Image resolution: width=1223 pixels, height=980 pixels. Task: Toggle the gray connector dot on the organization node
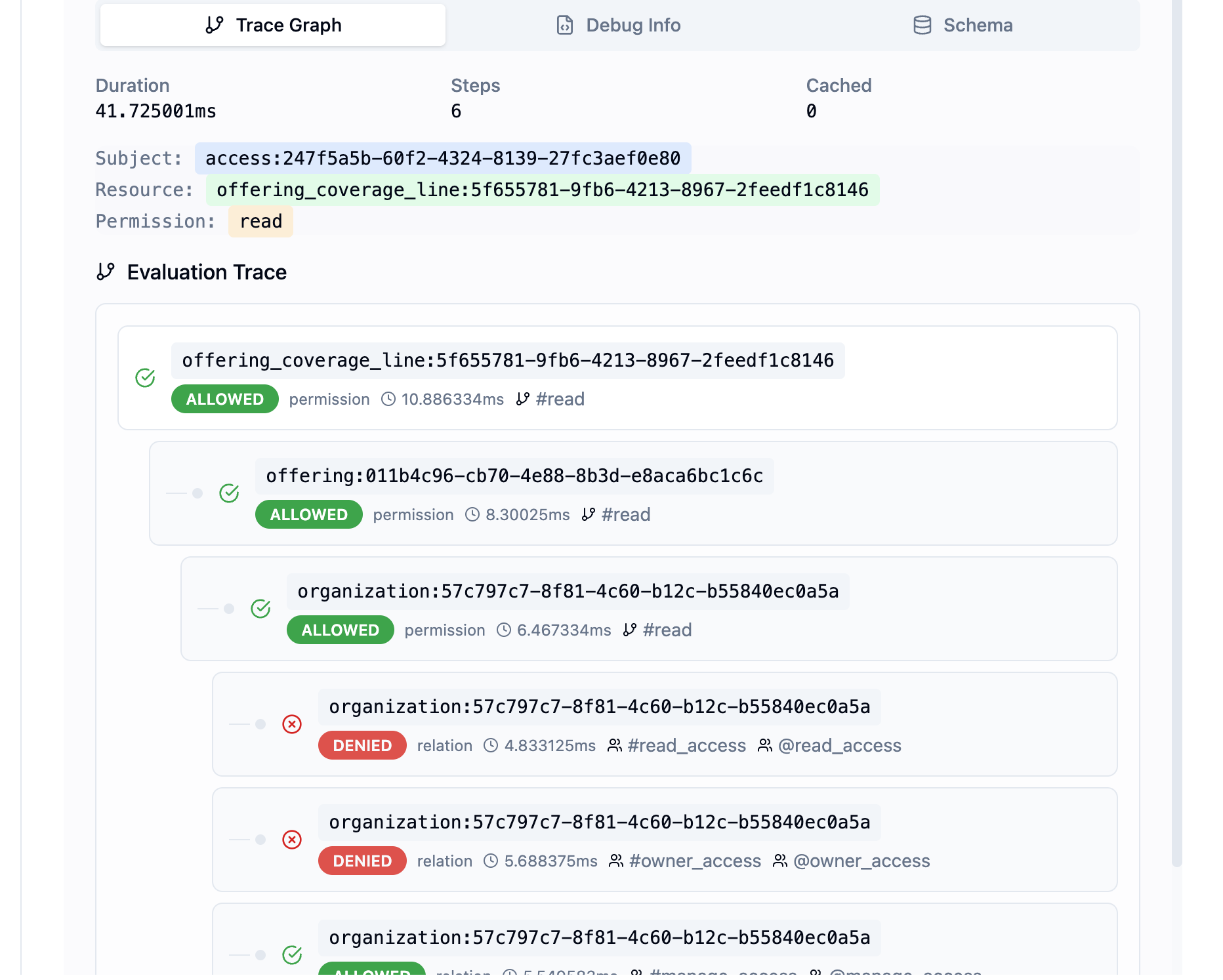(229, 609)
